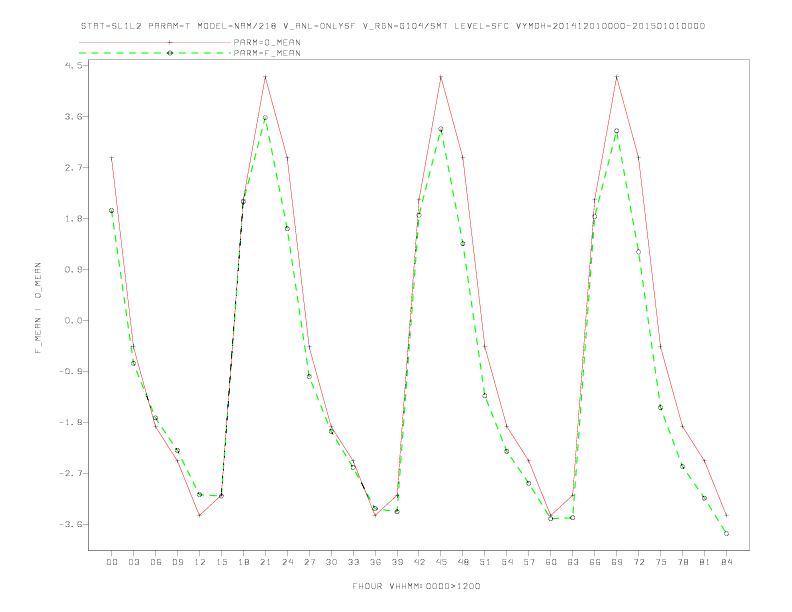
Task: Click the 51 forecast hour tick label
Action: tap(485, 562)
